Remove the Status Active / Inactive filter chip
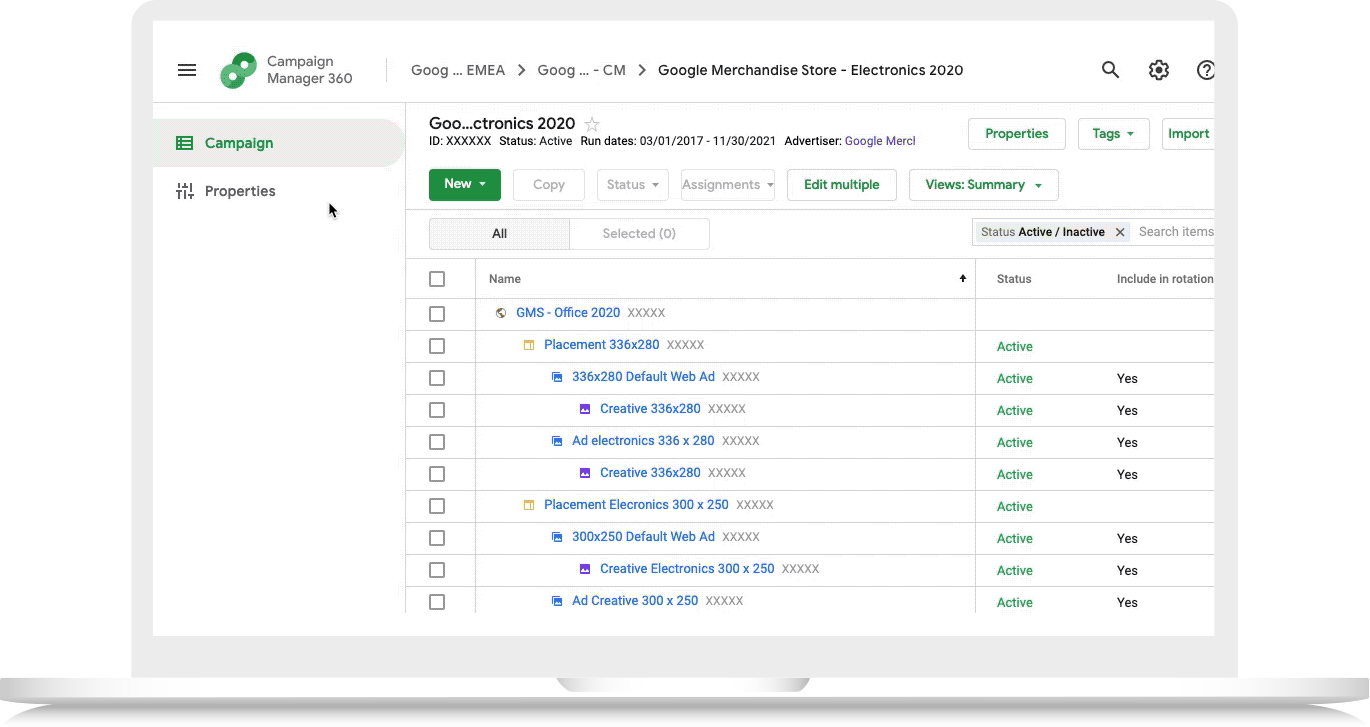Image resolution: width=1370 pixels, height=727 pixels. pyautogui.click(x=1120, y=232)
